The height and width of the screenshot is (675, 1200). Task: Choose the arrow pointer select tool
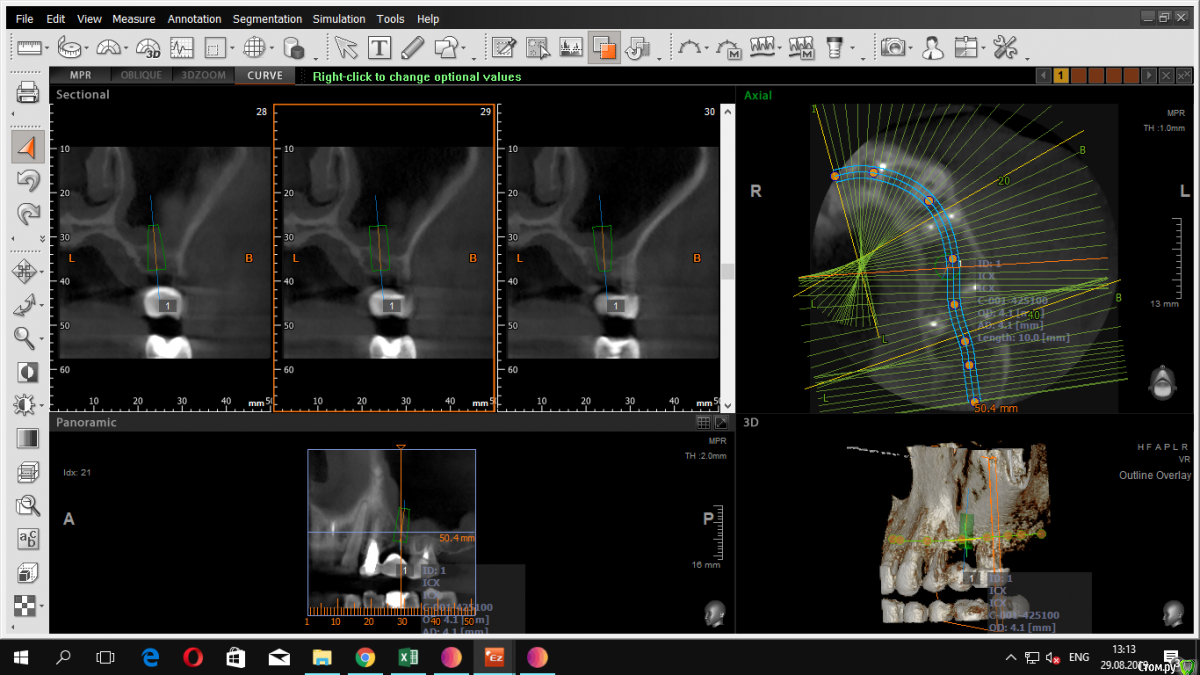coord(345,47)
